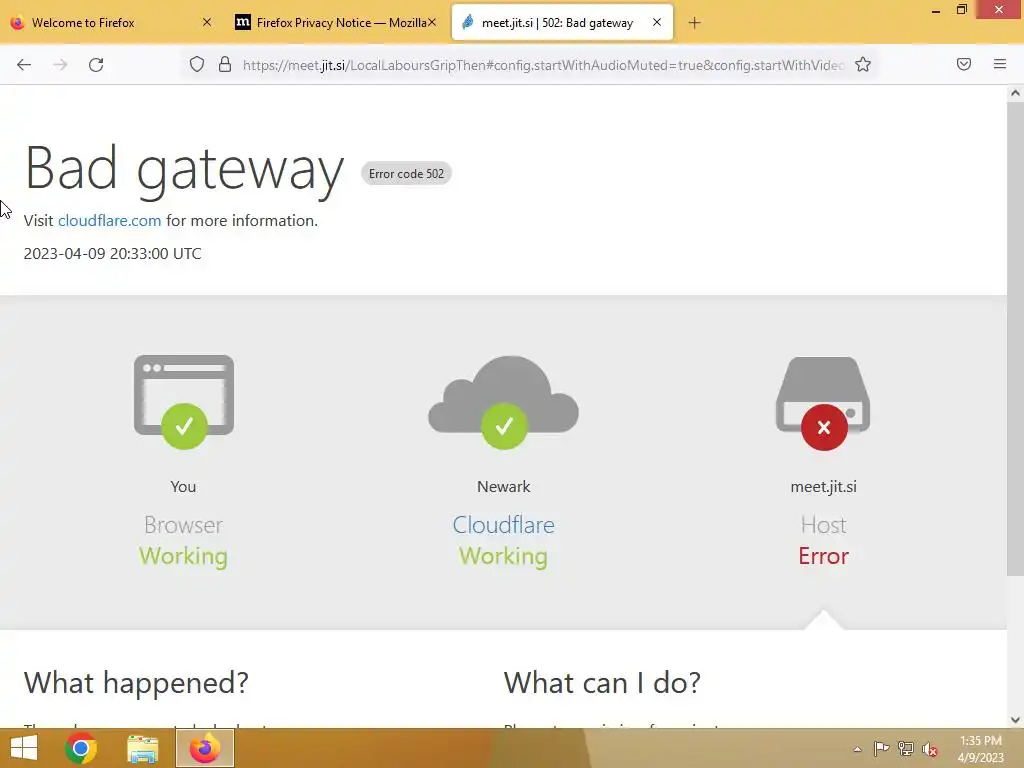View site security via the padlock icon
Screen dimensions: 1024x768
(225, 65)
